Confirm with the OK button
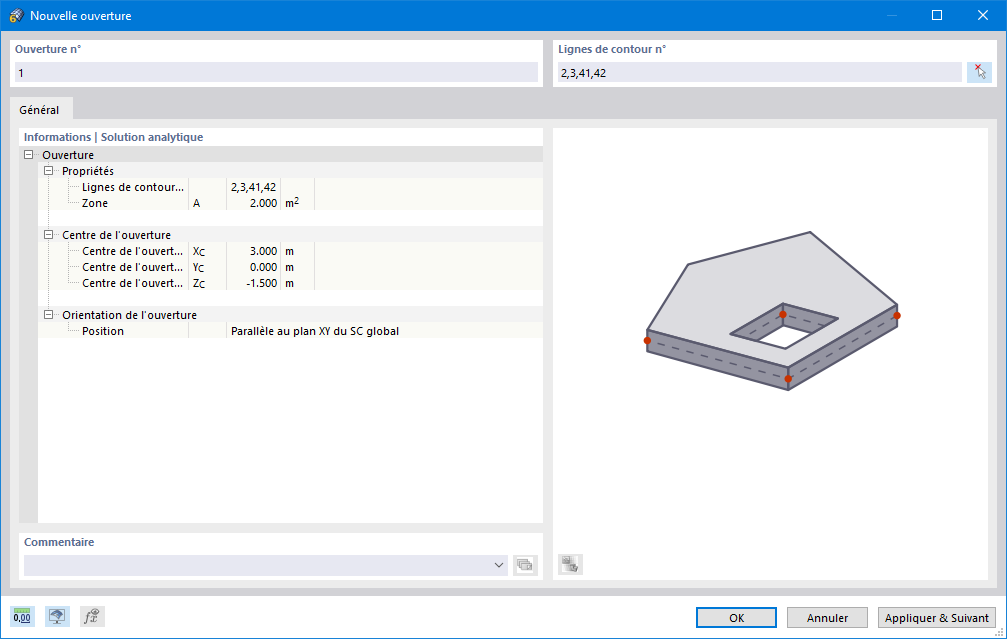Image resolution: width=1007 pixels, height=639 pixels. [x=736, y=618]
